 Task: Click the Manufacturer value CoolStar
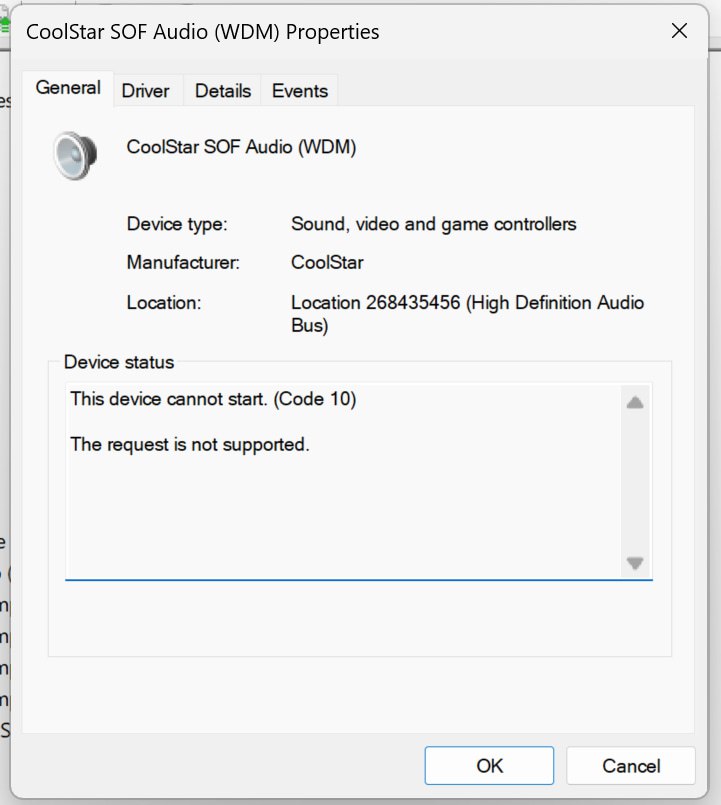pos(327,263)
